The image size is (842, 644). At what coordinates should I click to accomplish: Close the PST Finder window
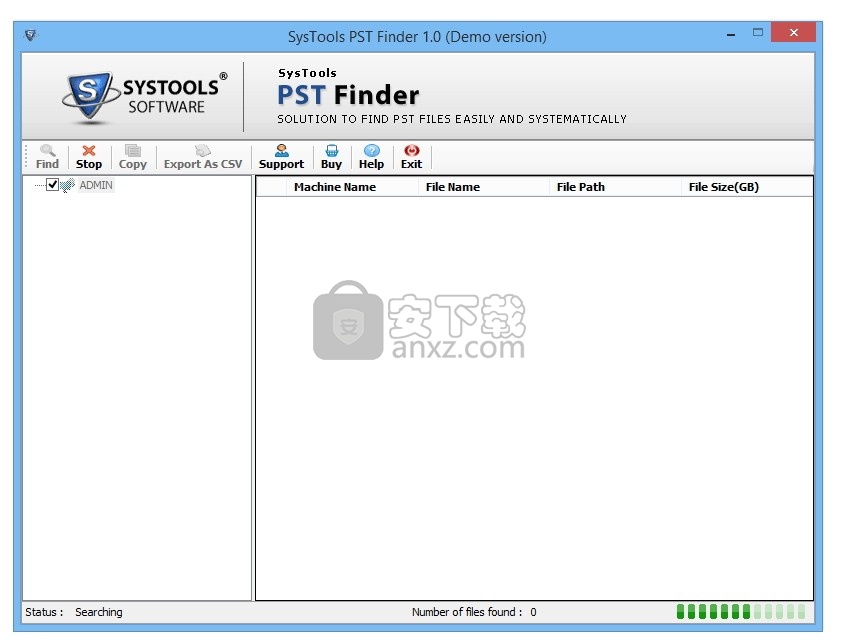[793, 32]
